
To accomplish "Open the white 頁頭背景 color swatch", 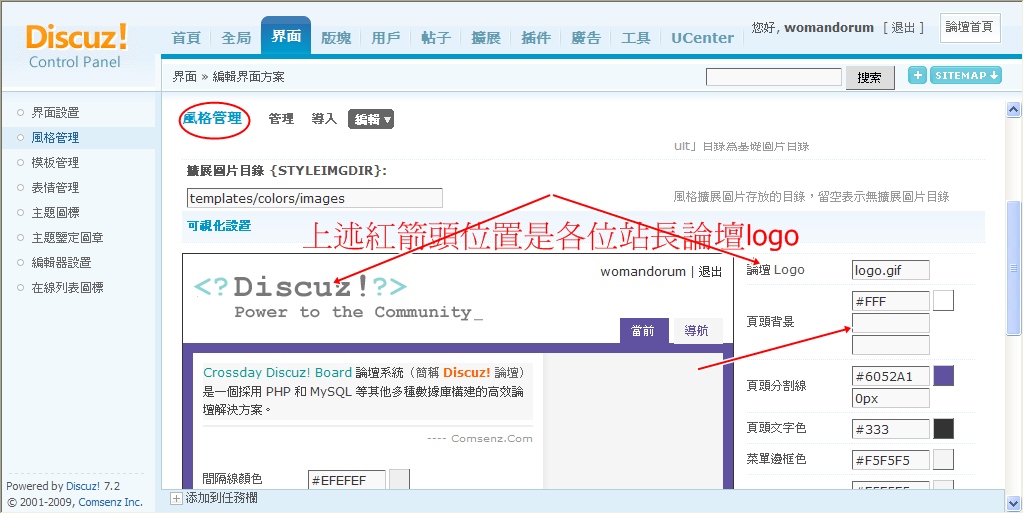I will pyautogui.click(x=944, y=300).
